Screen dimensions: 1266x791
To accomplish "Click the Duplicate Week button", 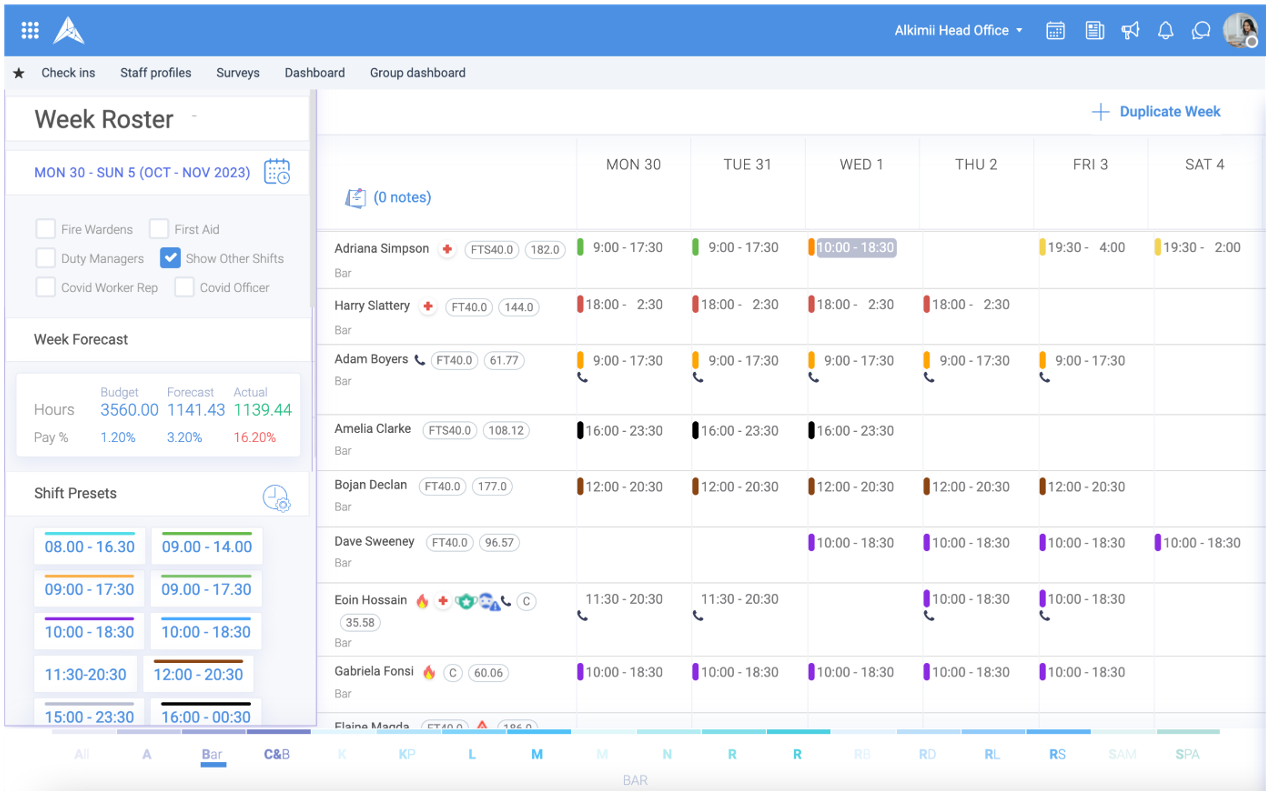I will click(x=1156, y=112).
